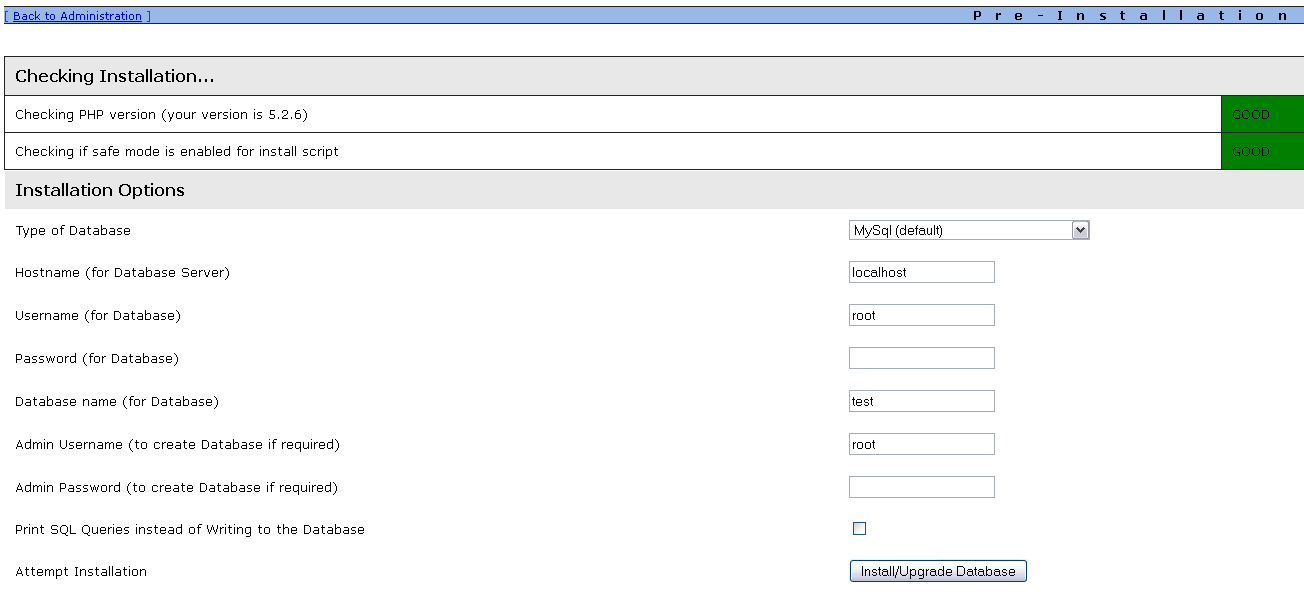Enable the Print SQL Queries checkbox
The width and height of the screenshot is (1304, 610).
coord(859,528)
